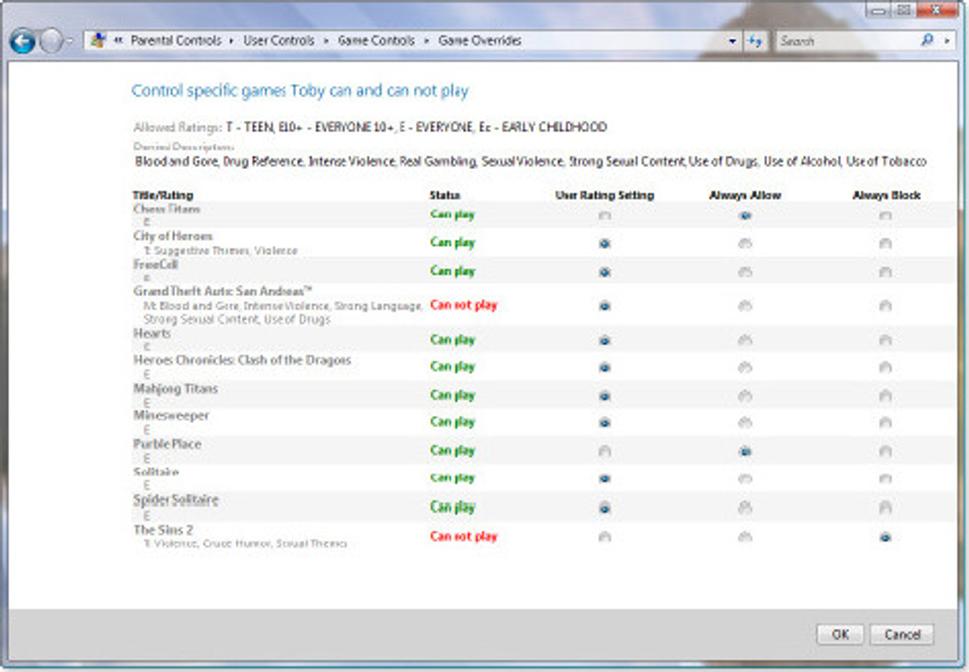Click the page heading about Toby's games

click(x=300, y=91)
